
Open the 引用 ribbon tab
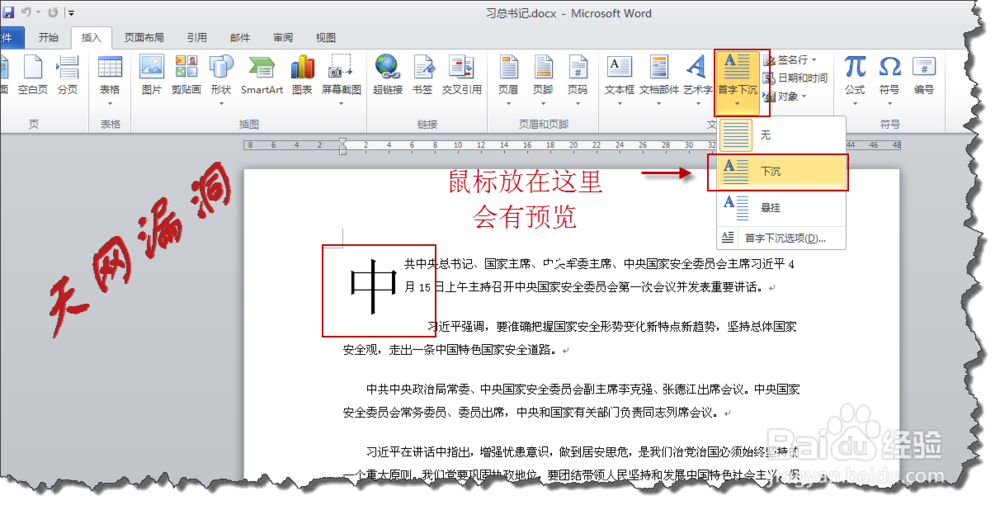[x=197, y=38]
